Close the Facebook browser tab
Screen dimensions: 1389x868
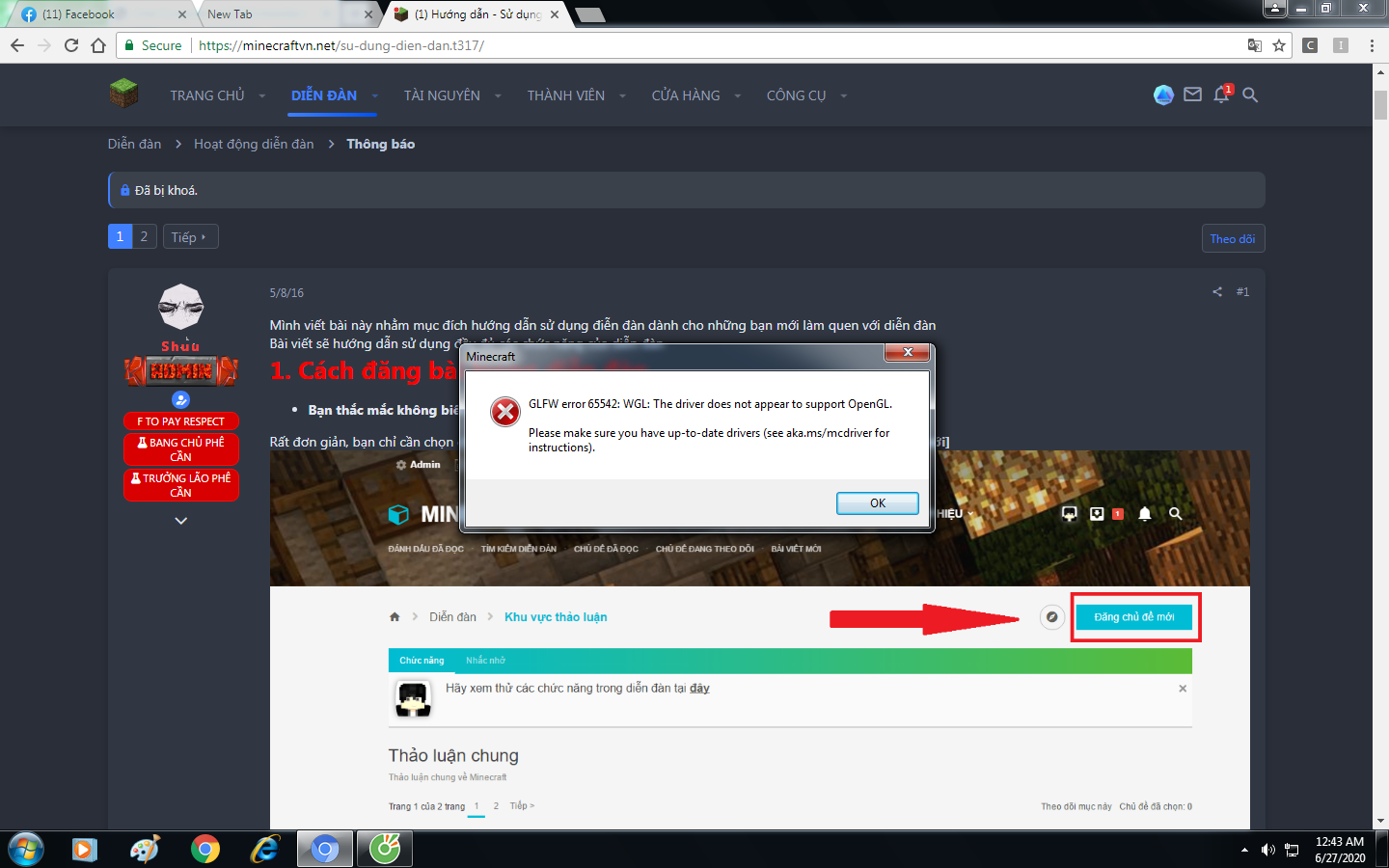182,14
